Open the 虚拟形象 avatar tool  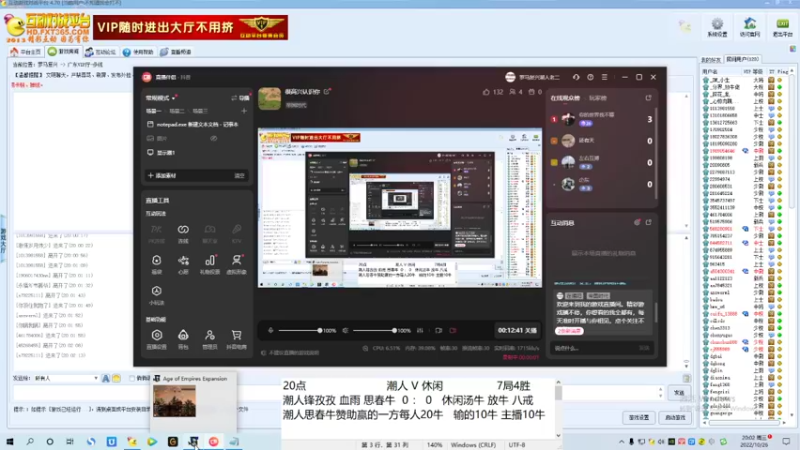(x=236, y=261)
